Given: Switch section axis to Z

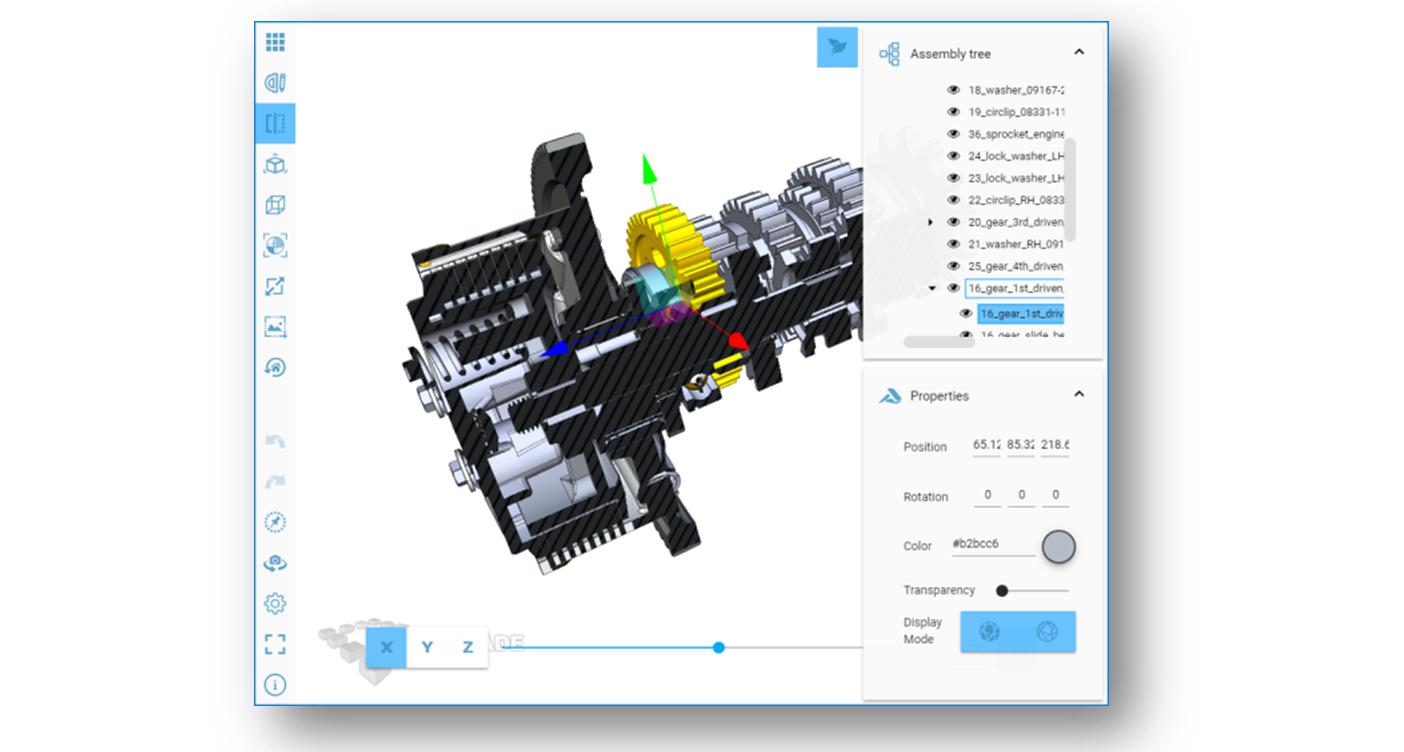Looking at the screenshot, I should [467, 648].
